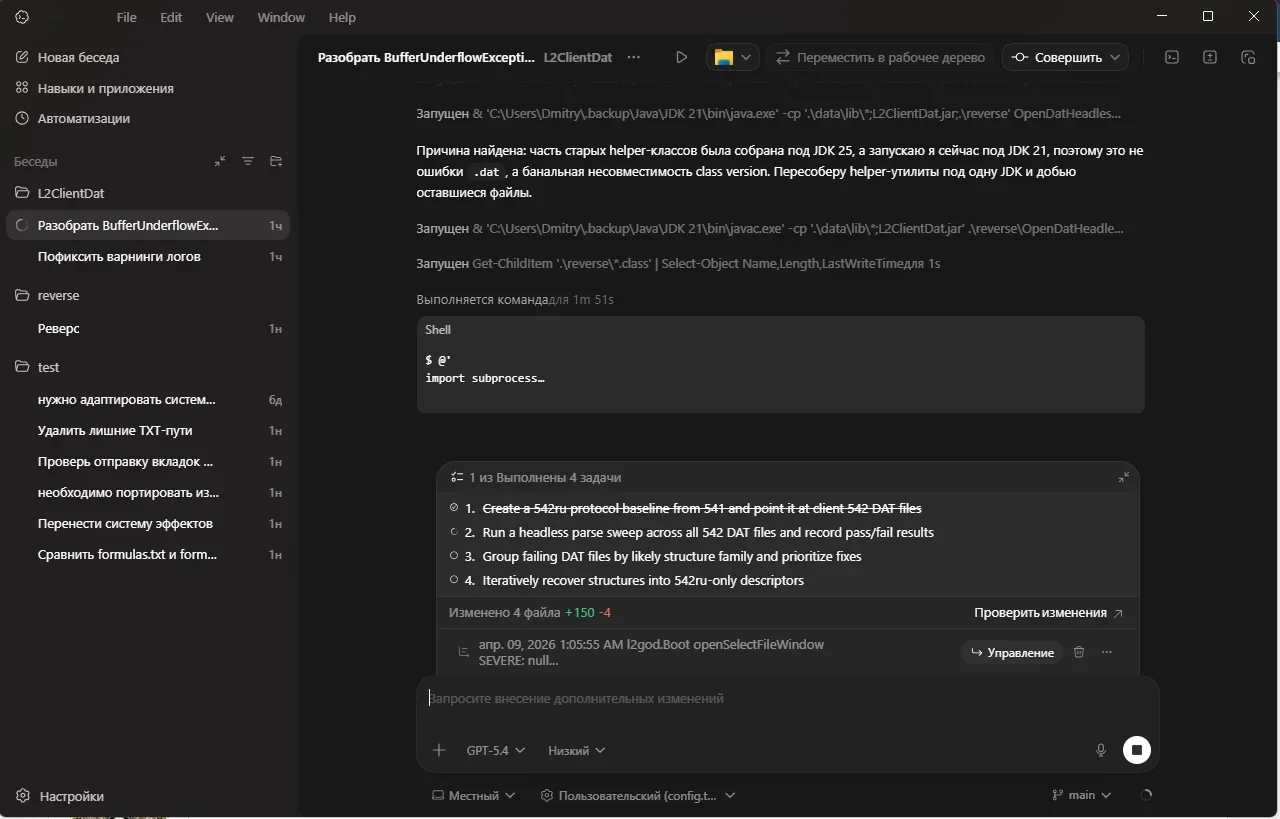Add attachment with the plus icon
The image size is (1280, 819).
[x=438, y=750]
